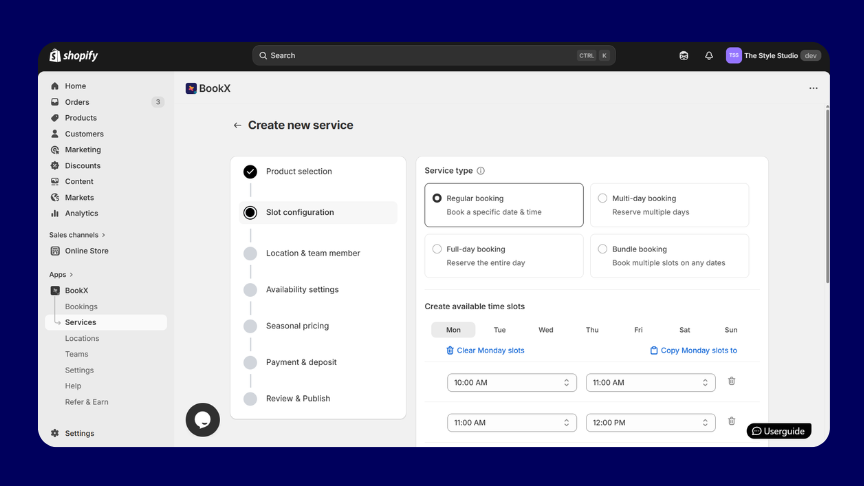Click the Service type info icon
The height and width of the screenshot is (486, 864).
click(x=480, y=171)
